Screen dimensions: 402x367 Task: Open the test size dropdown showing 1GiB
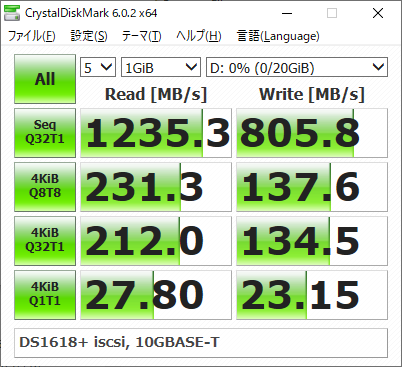coord(161,67)
